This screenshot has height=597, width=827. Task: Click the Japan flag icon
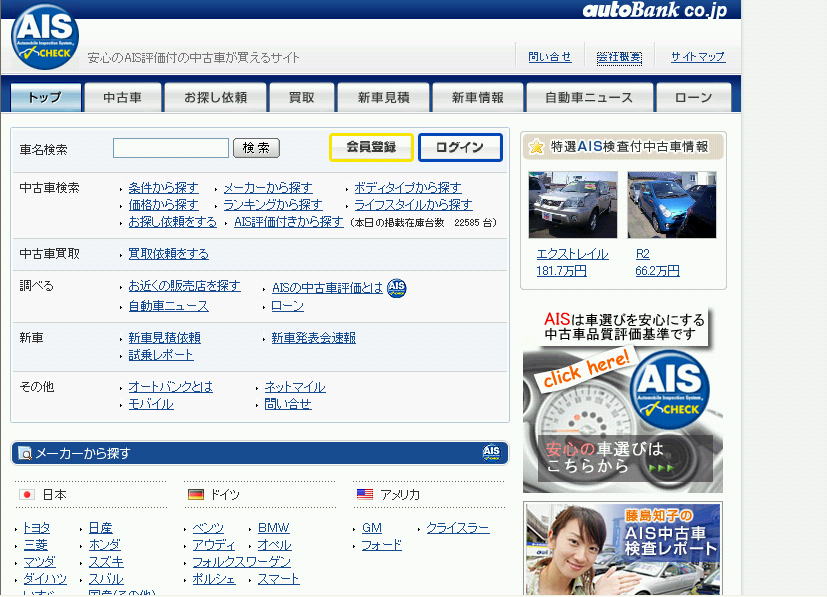tap(26, 495)
